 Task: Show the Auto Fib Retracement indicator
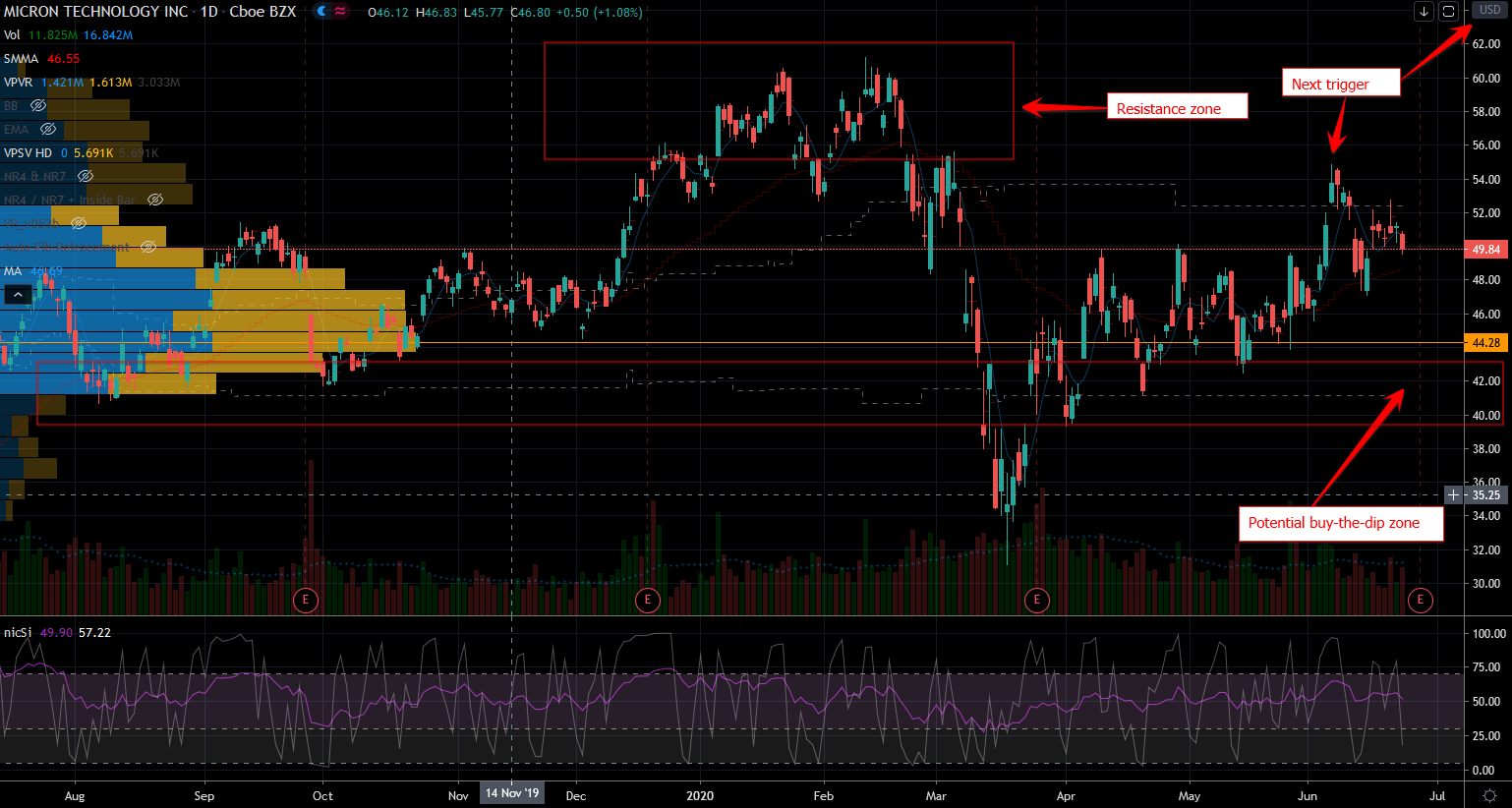(148, 247)
